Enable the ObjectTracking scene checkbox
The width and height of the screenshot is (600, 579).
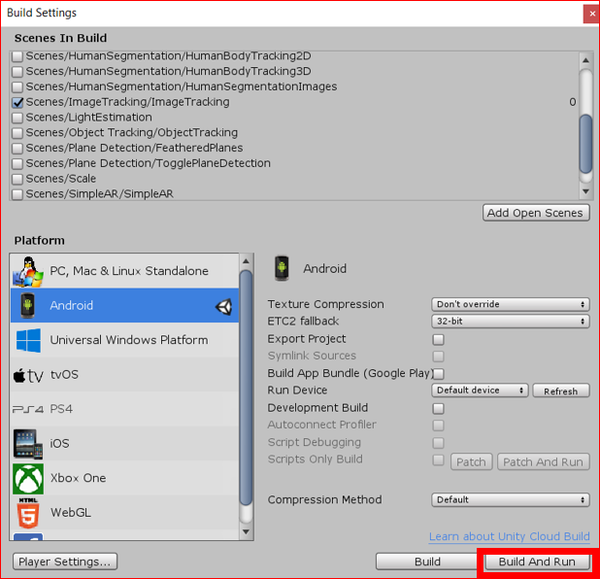pos(17,133)
